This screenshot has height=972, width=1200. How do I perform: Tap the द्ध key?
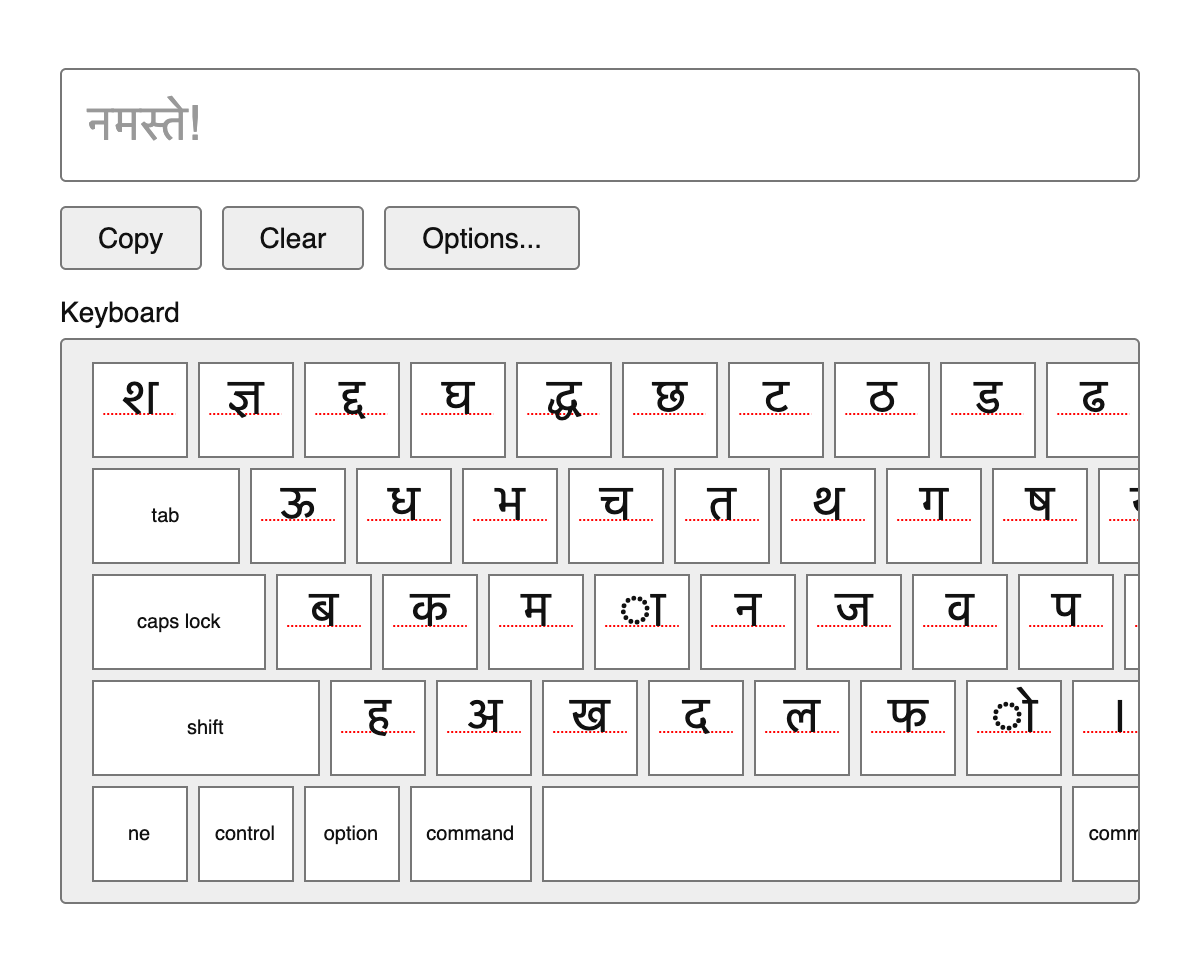[564, 410]
